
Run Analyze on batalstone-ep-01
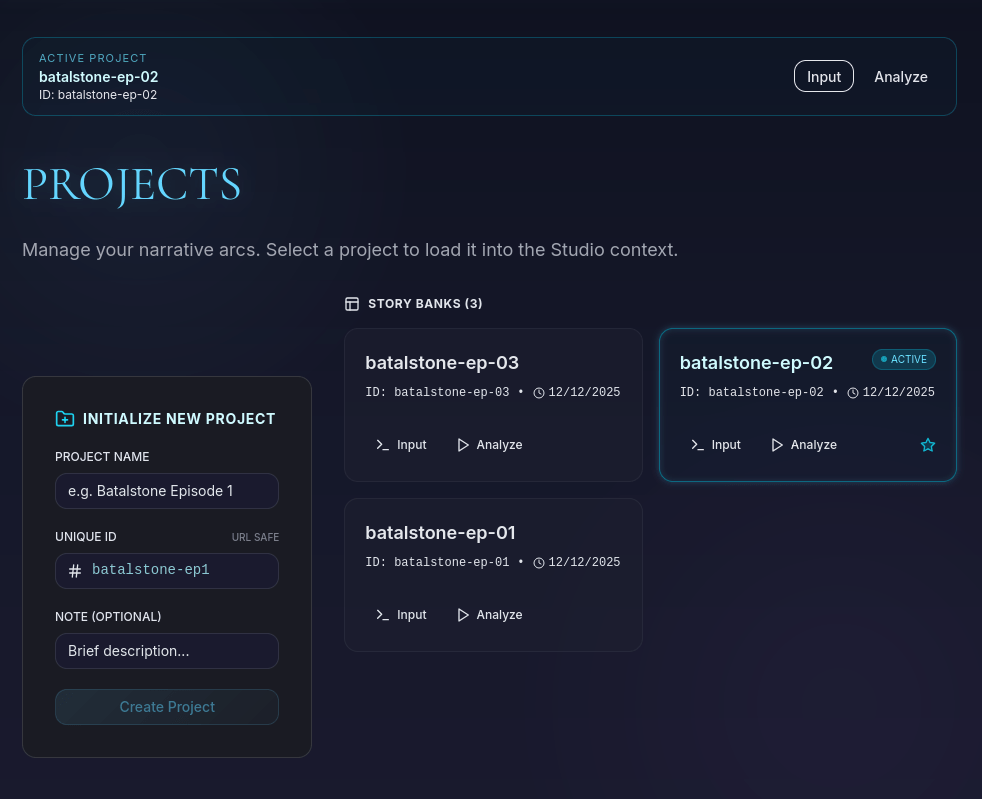coord(490,615)
